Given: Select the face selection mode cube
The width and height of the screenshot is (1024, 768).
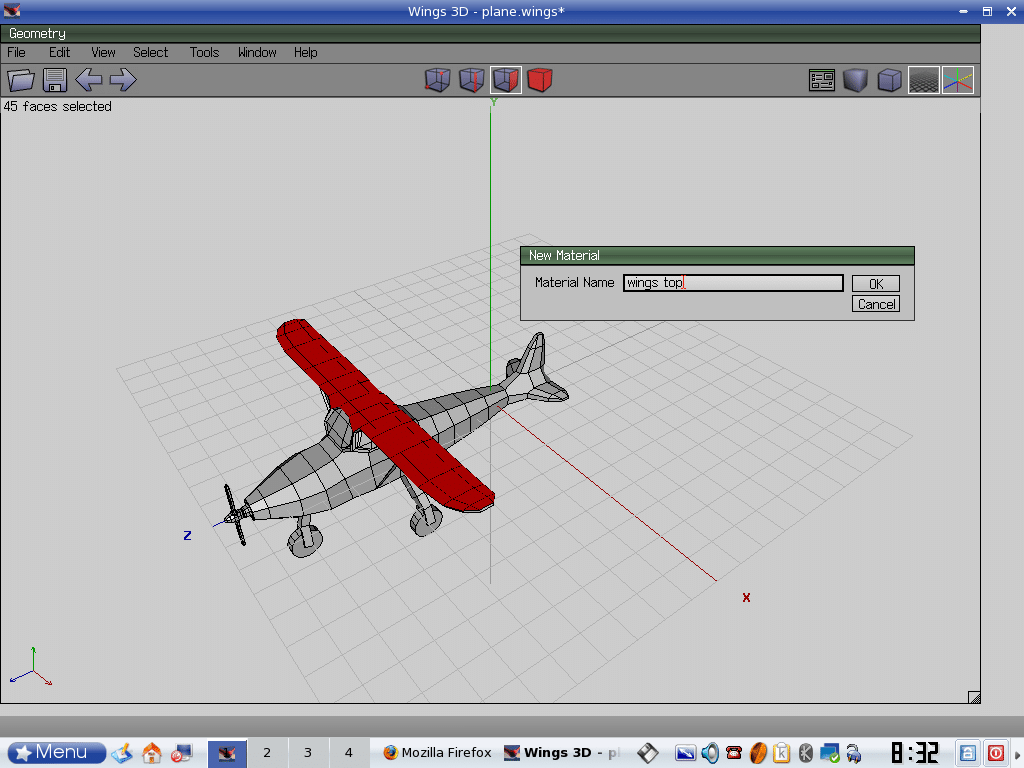Looking at the screenshot, I should pos(506,80).
